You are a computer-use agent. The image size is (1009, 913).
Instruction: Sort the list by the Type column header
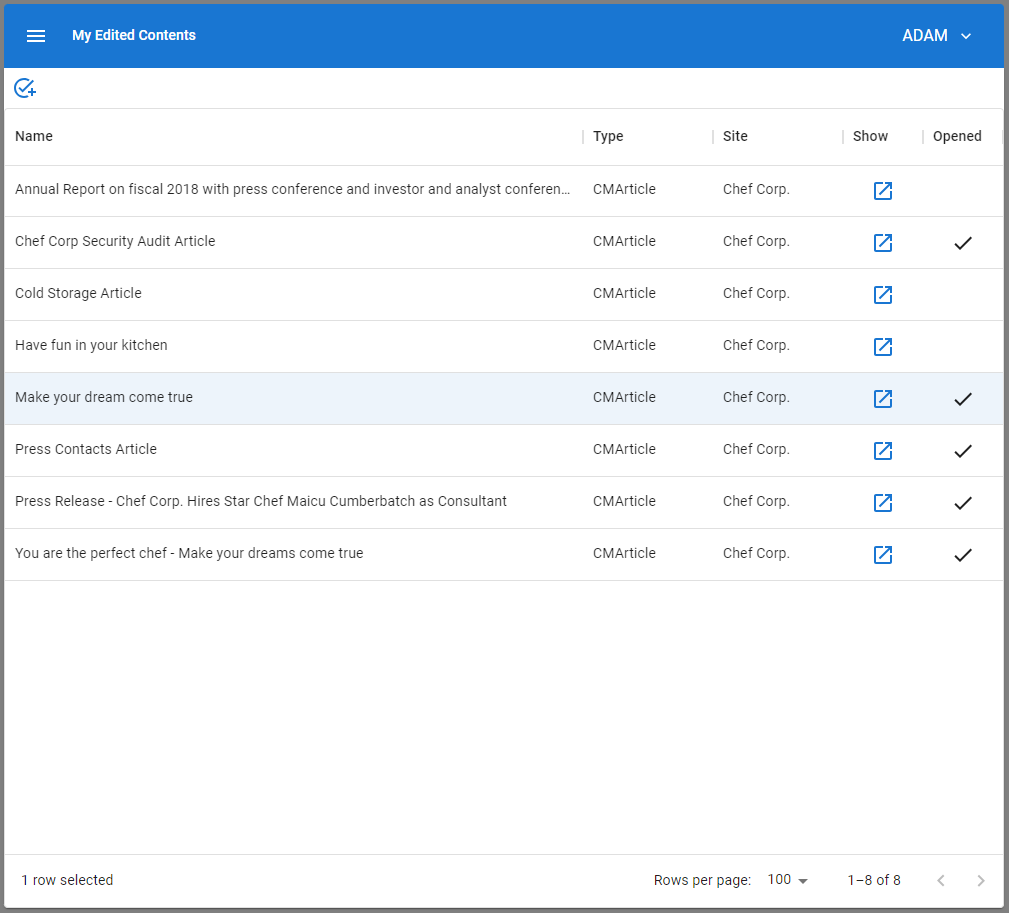pyautogui.click(x=608, y=136)
